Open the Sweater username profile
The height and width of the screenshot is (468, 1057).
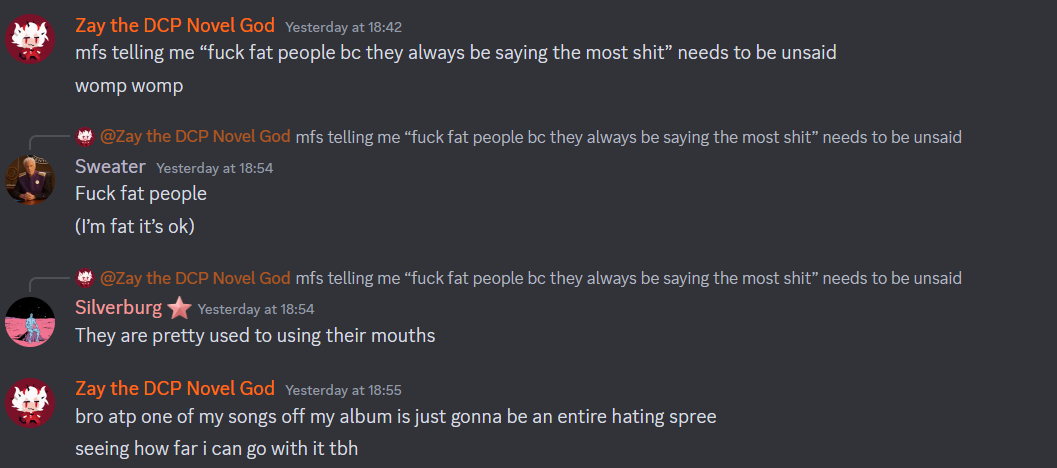pyautogui.click(x=110, y=166)
